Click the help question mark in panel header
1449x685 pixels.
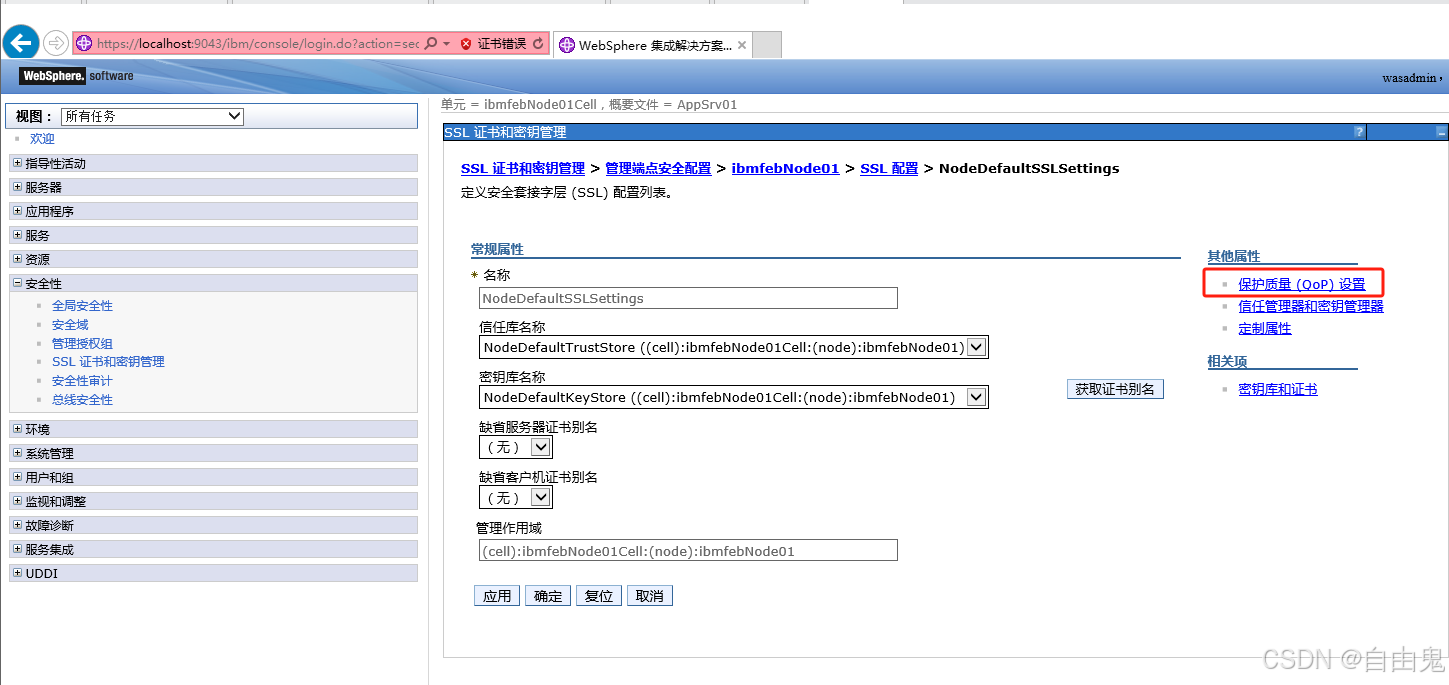pos(1359,132)
